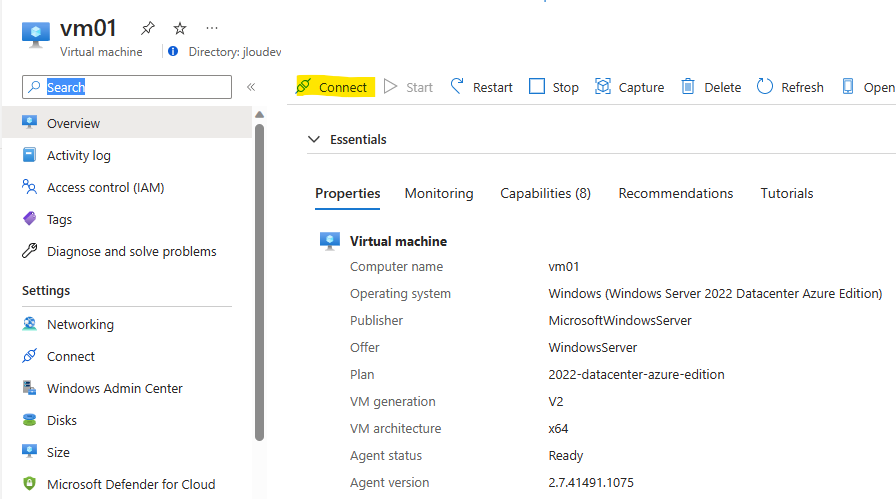The height and width of the screenshot is (499, 896).
Task: Switch to the Monitoring tab
Action: (439, 193)
